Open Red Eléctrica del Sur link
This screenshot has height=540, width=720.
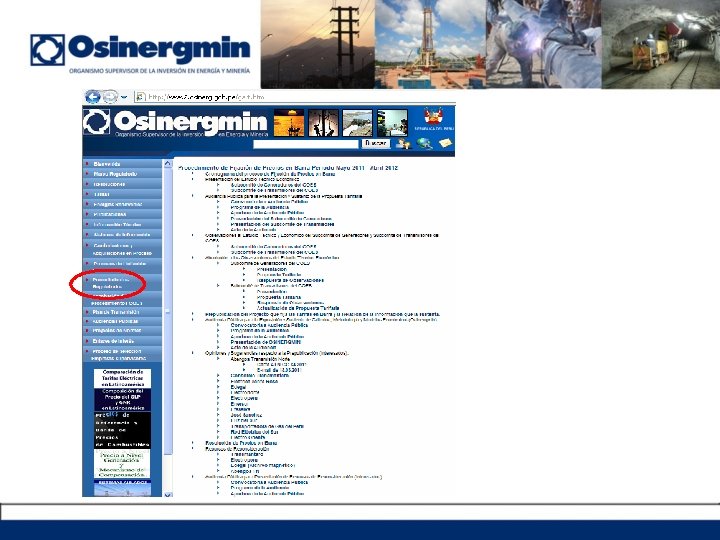coord(254,432)
